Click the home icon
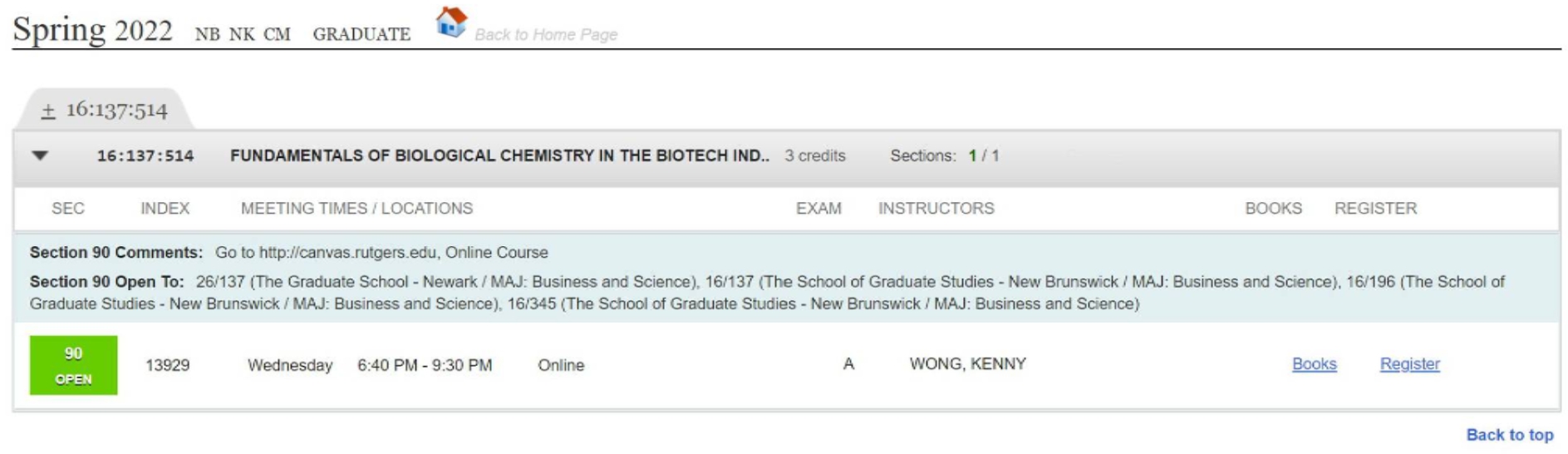Screen dimensions: 1568x454 [x=451, y=22]
